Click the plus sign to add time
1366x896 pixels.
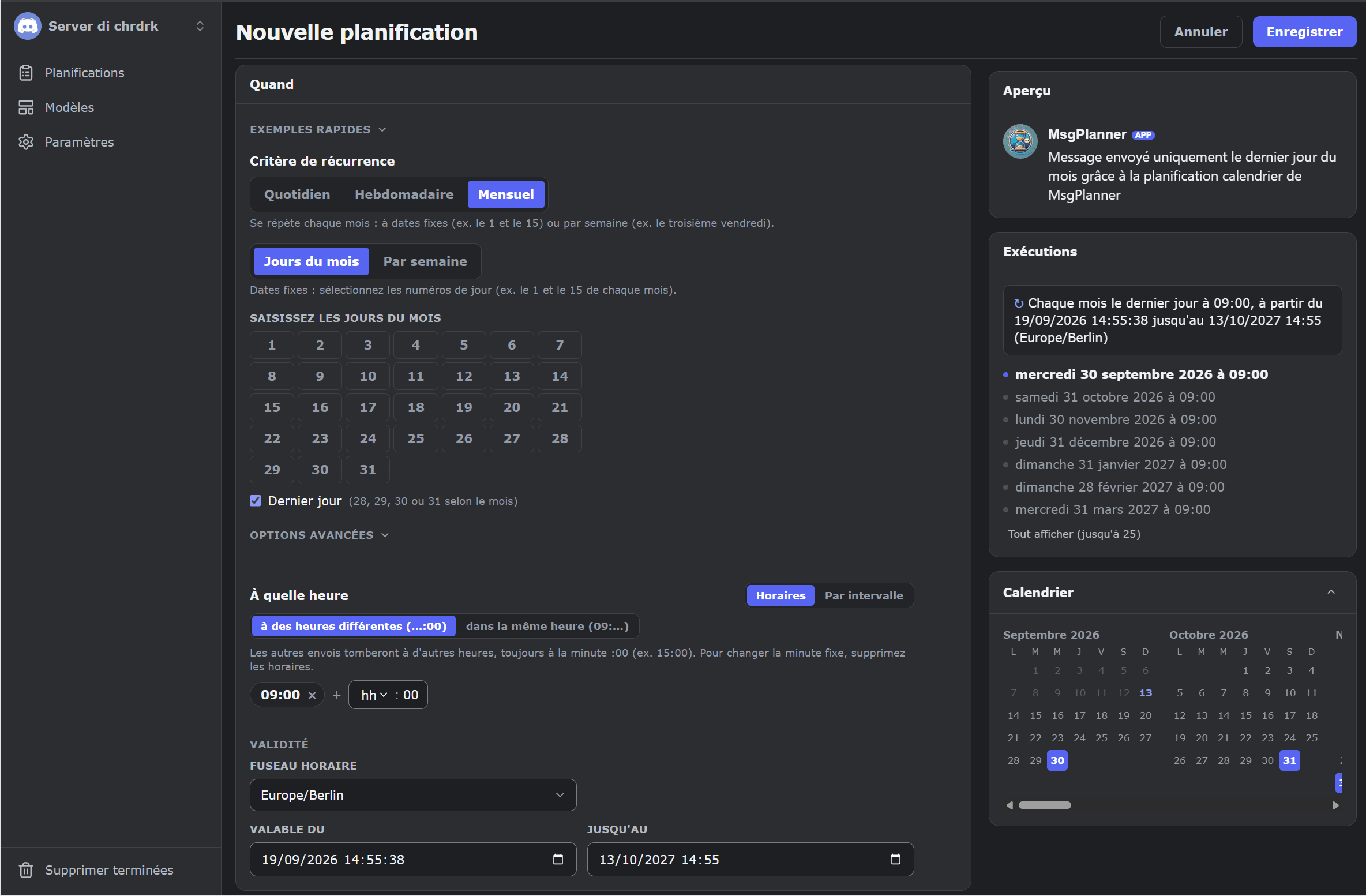[x=337, y=695]
